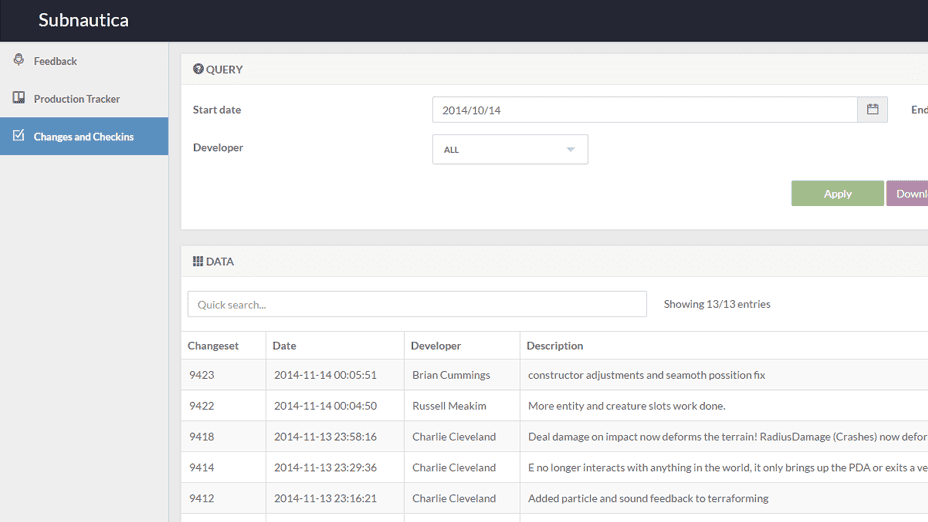Click developer name Russell Meakim

(449, 405)
